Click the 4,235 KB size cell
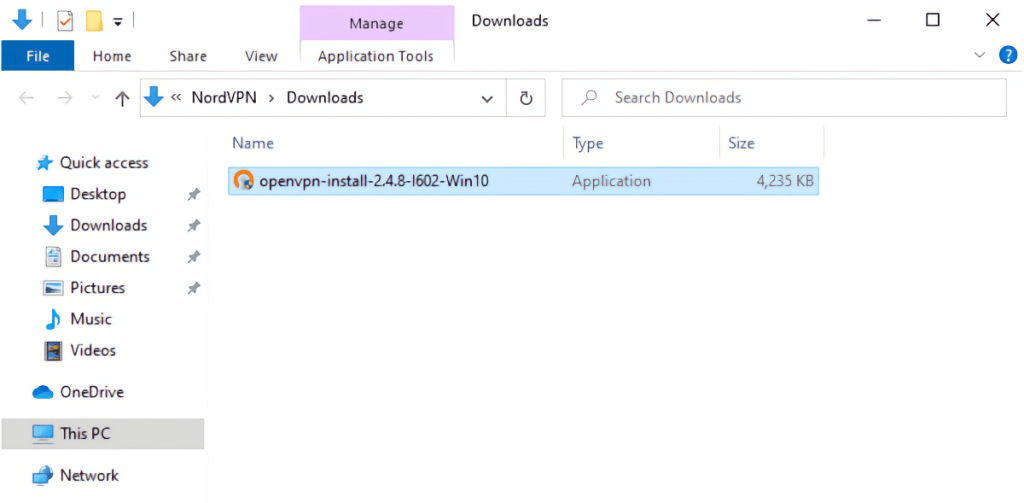Screen dimensions: 1024x503 784,181
